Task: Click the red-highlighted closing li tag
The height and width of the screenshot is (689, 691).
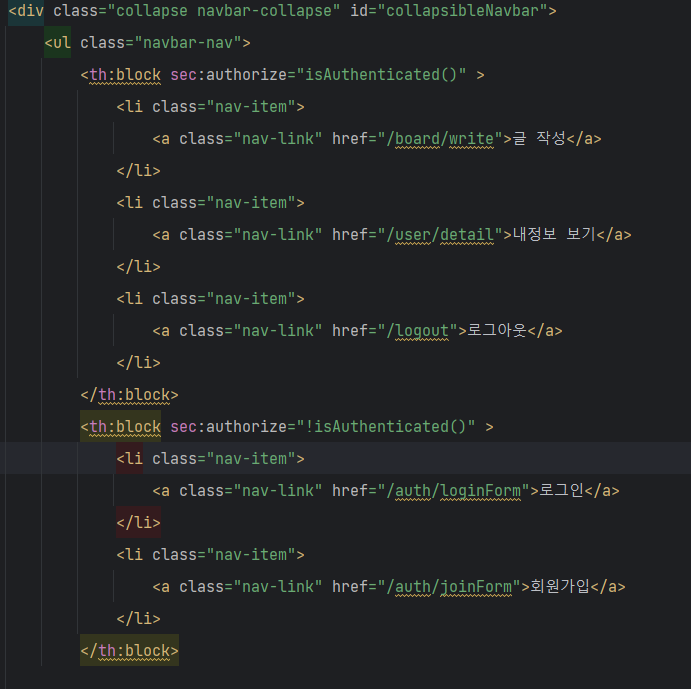Action: click(138, 523)
